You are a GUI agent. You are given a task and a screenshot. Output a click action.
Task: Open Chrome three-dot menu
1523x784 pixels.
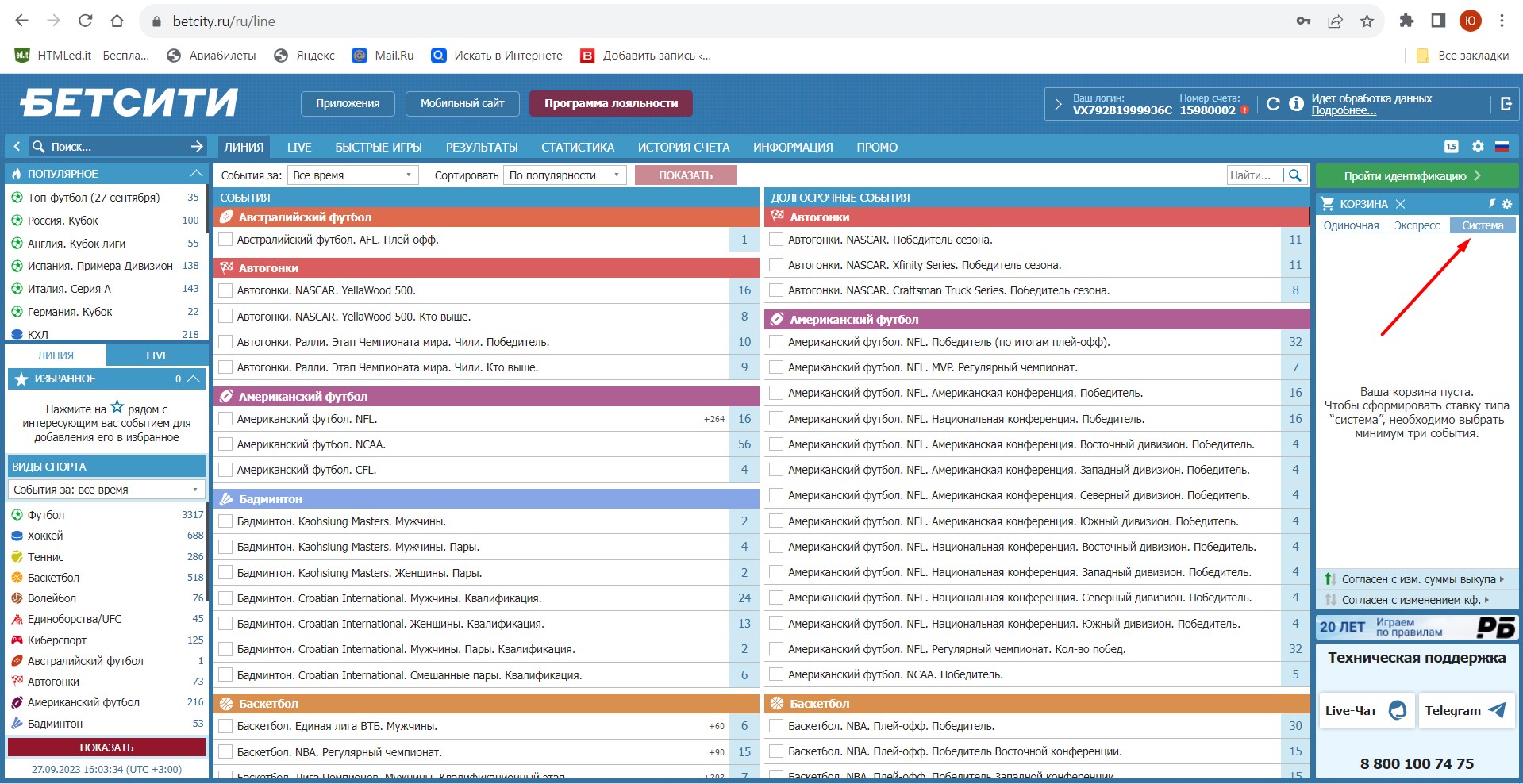1502,21
